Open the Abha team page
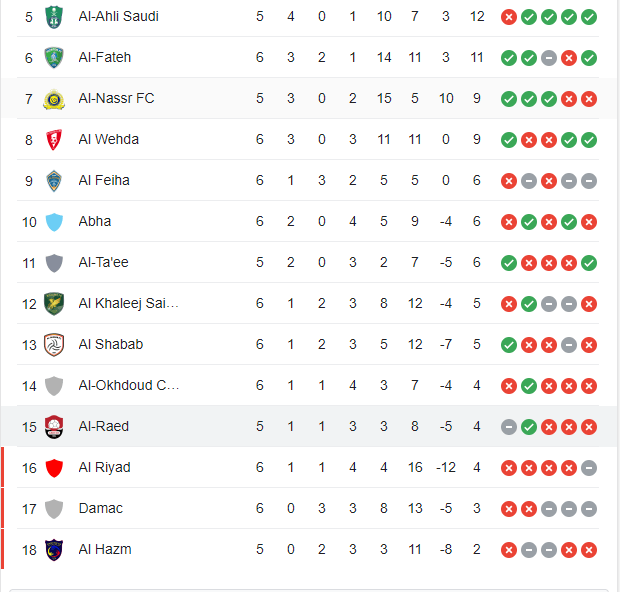This screenshot has height=592, width=620. click(95, 221)
